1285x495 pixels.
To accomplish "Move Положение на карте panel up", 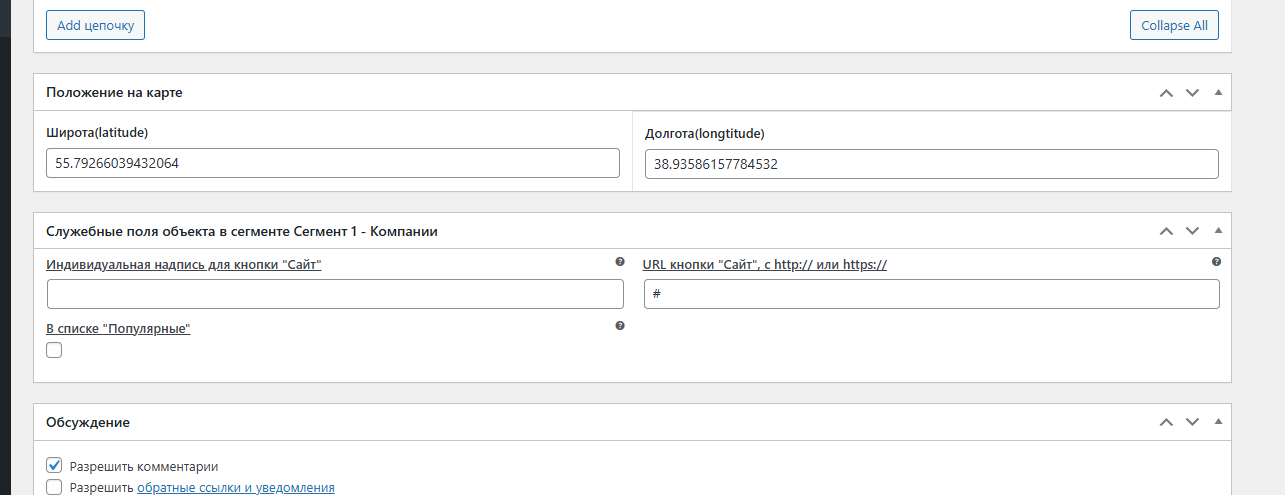I will pyautogui.click(x=1165, y=93).
